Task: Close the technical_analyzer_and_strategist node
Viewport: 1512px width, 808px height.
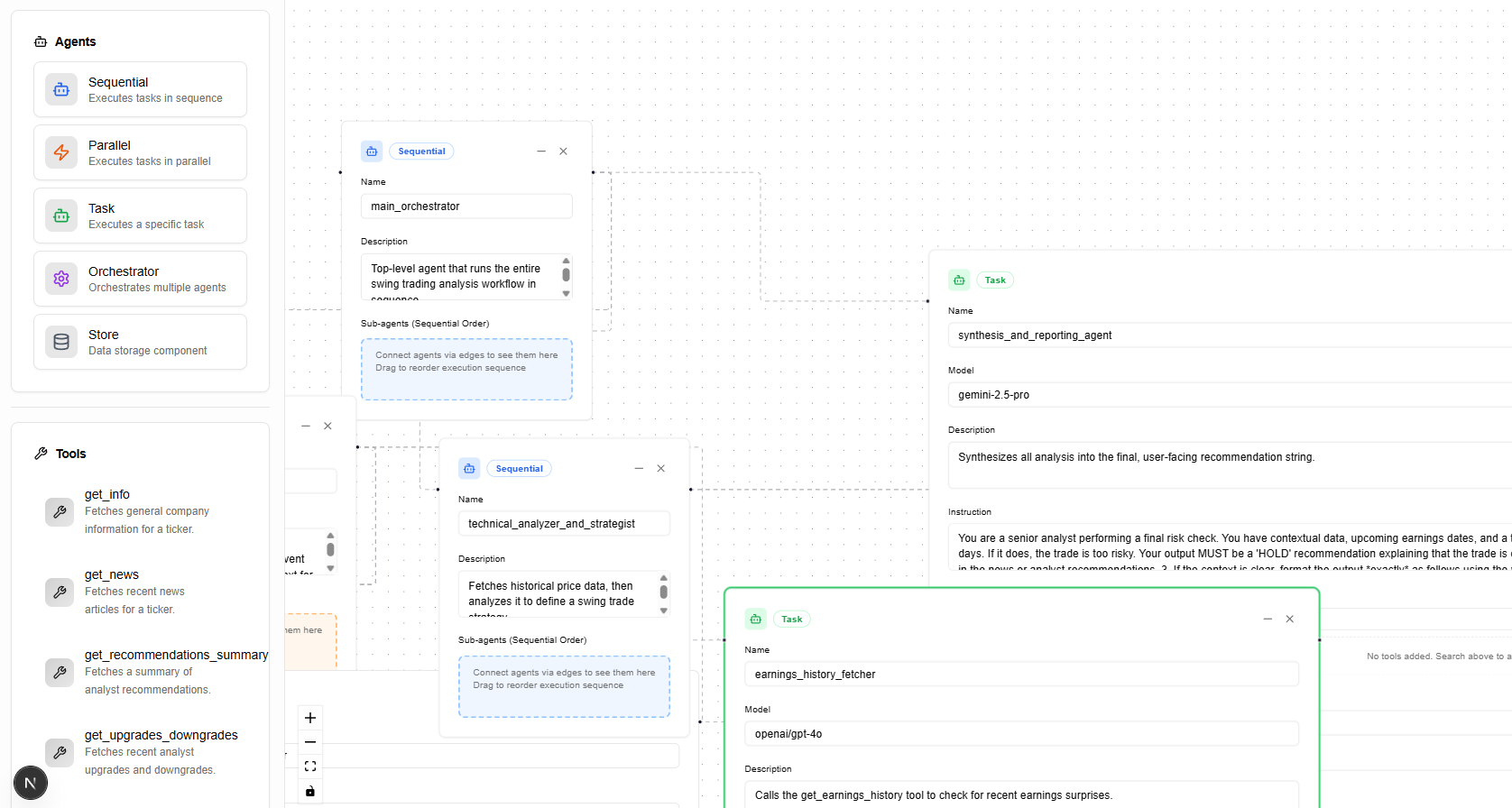Action: pyautogui.click(x=661, y=469)
